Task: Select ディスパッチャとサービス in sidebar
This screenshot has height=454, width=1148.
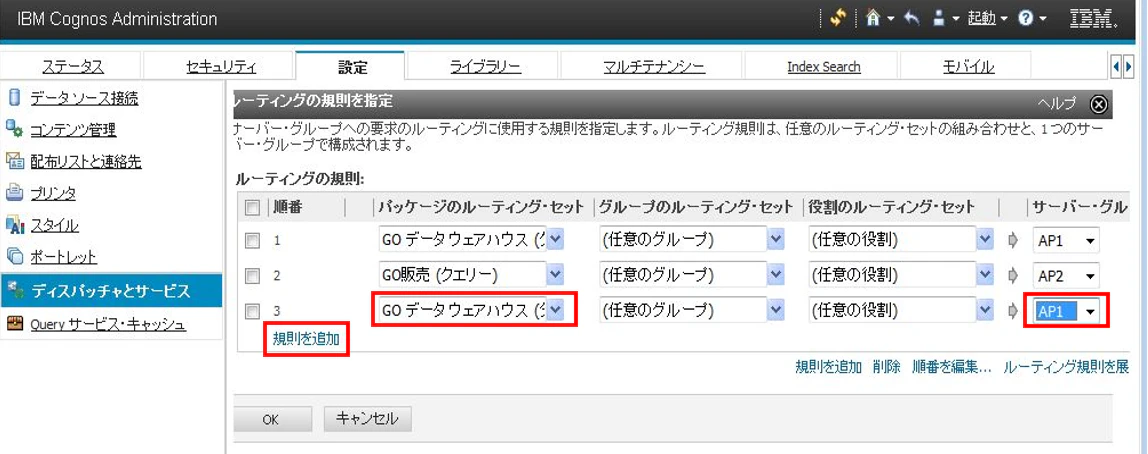Action: click(x=111, y=291)
